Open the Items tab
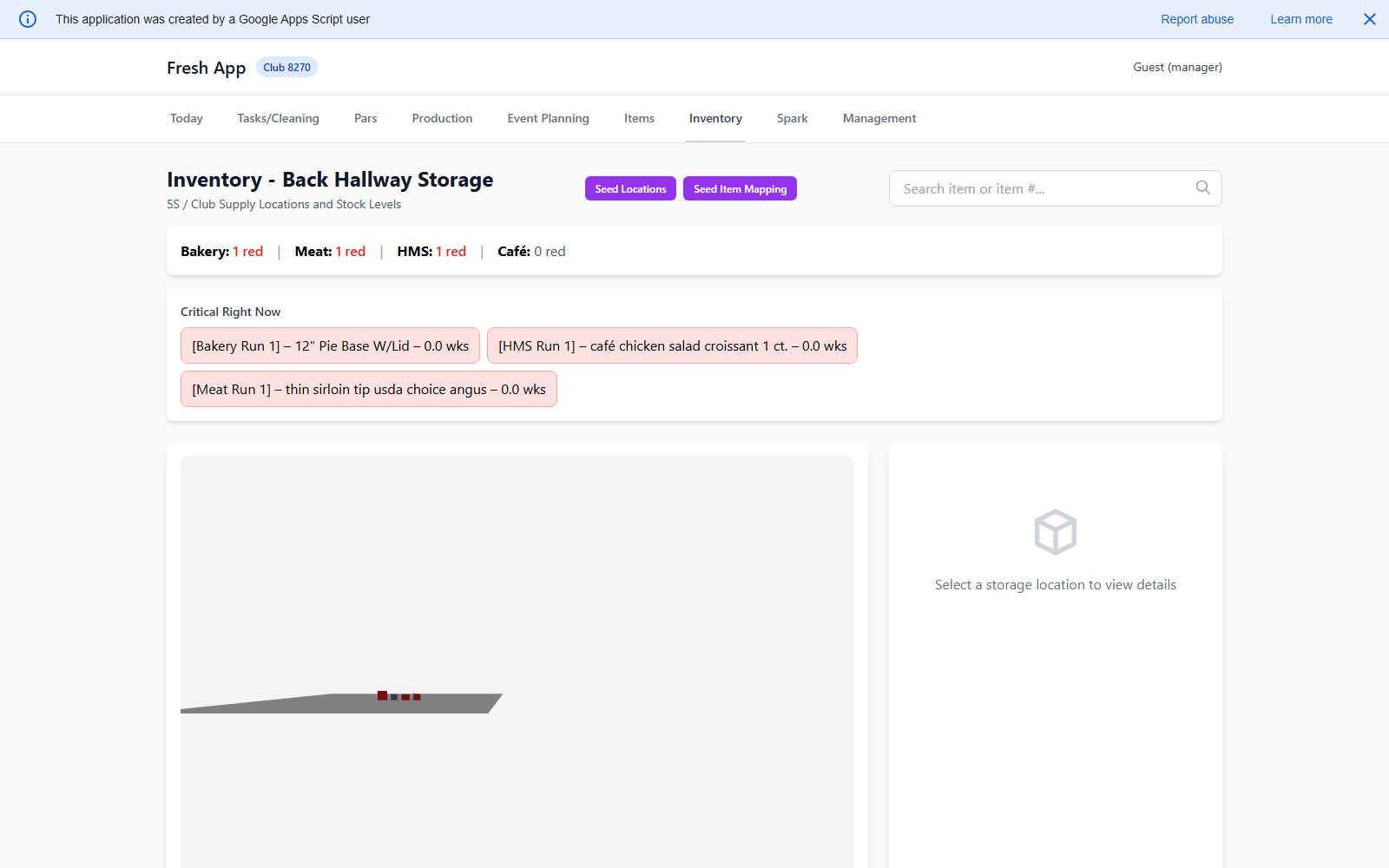The width and height of the screenshot is (1389, 868). coord(639,118)
